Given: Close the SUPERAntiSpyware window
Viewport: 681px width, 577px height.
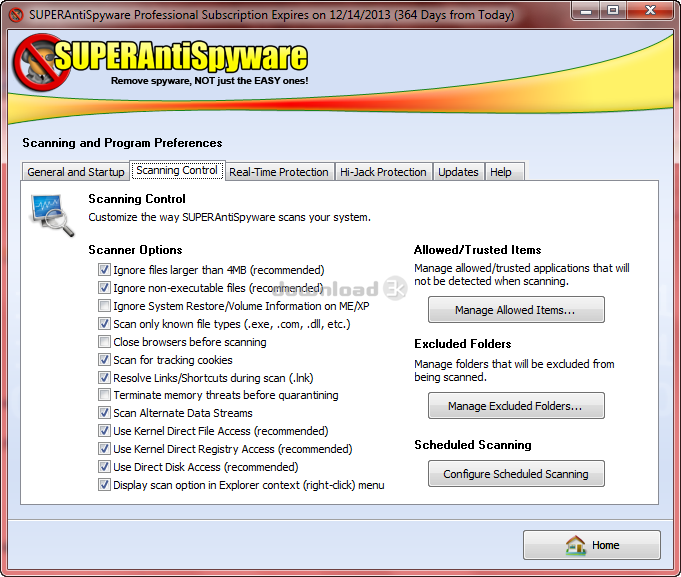Looking at the screenshot, I should click(650, 11).
